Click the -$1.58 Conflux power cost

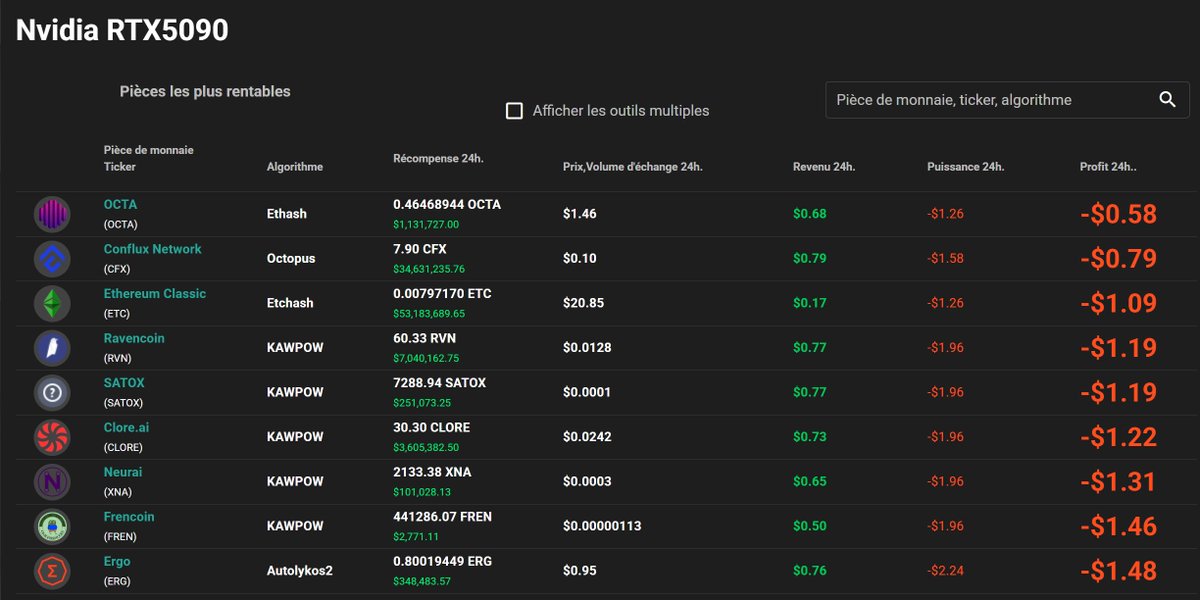(946, 259)
